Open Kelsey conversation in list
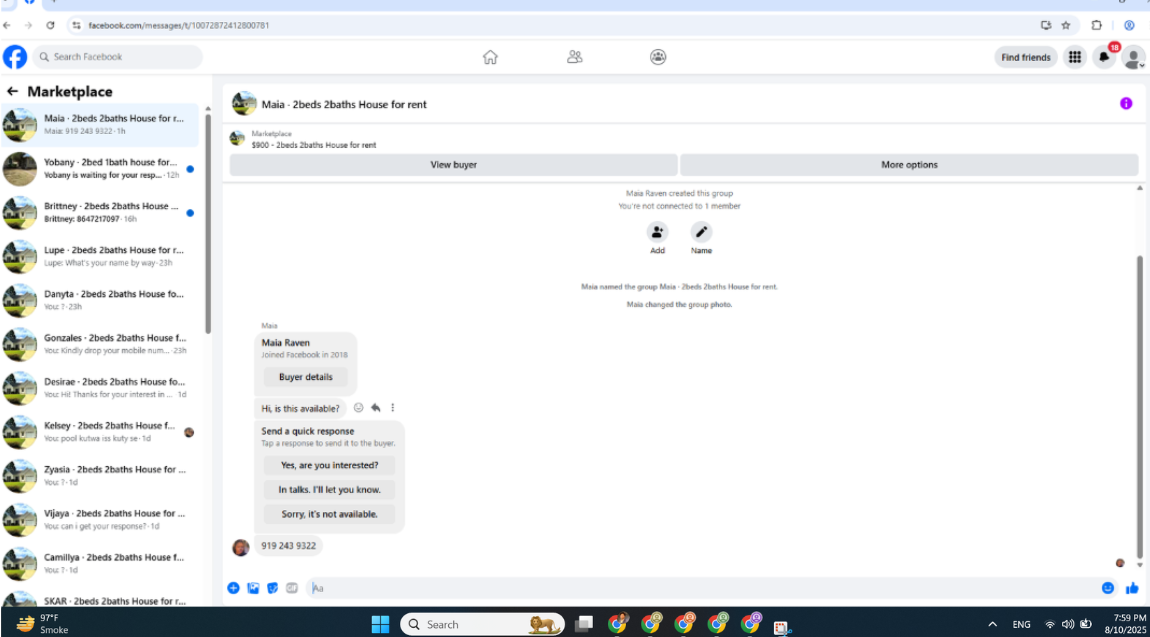 point(100,432)
